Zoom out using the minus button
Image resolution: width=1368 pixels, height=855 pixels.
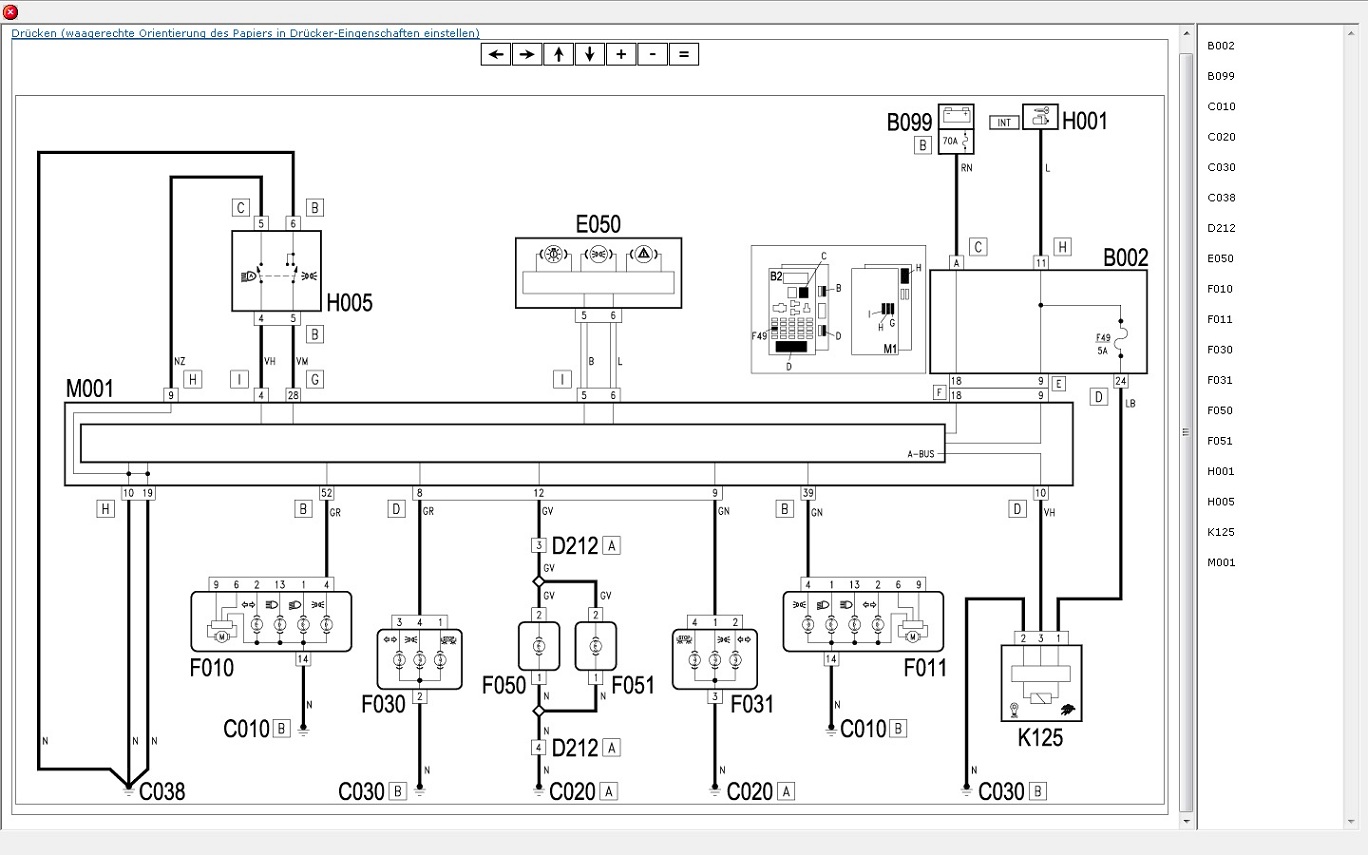pos(652,54)
